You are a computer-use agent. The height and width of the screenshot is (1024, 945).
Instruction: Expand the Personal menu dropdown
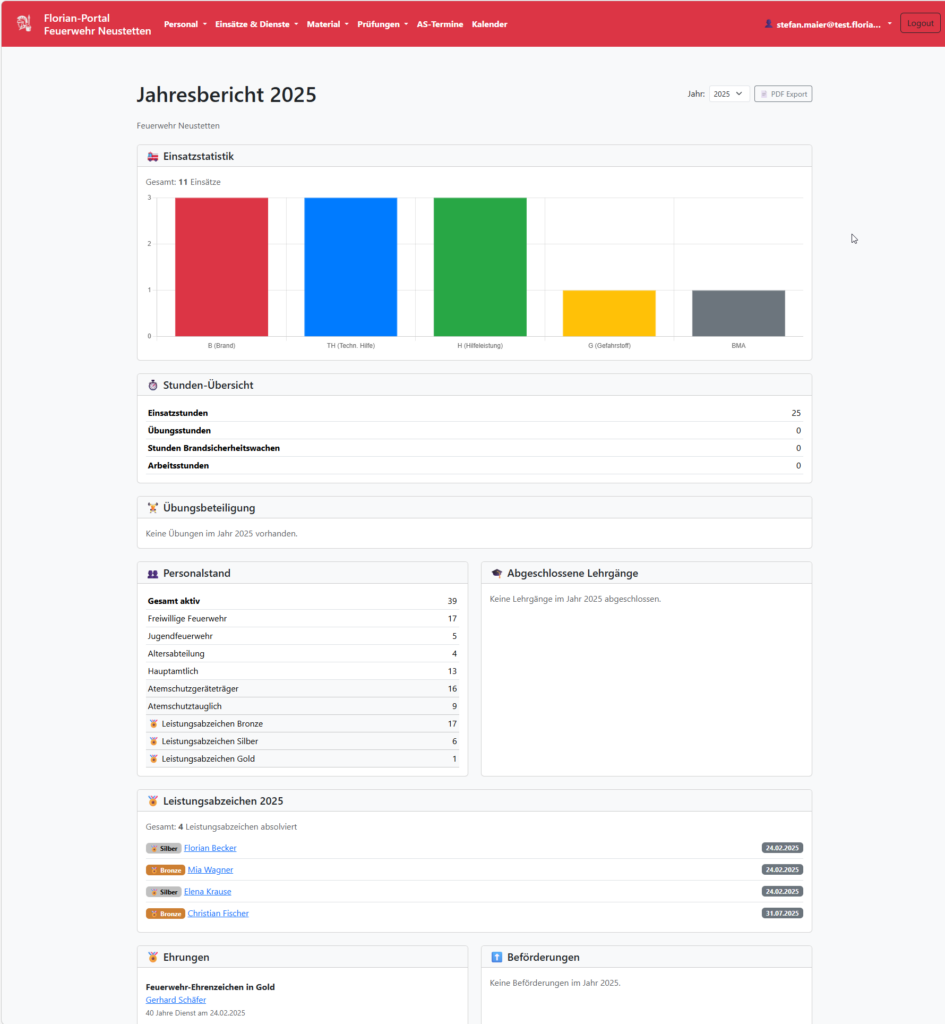tap(185, 24)
